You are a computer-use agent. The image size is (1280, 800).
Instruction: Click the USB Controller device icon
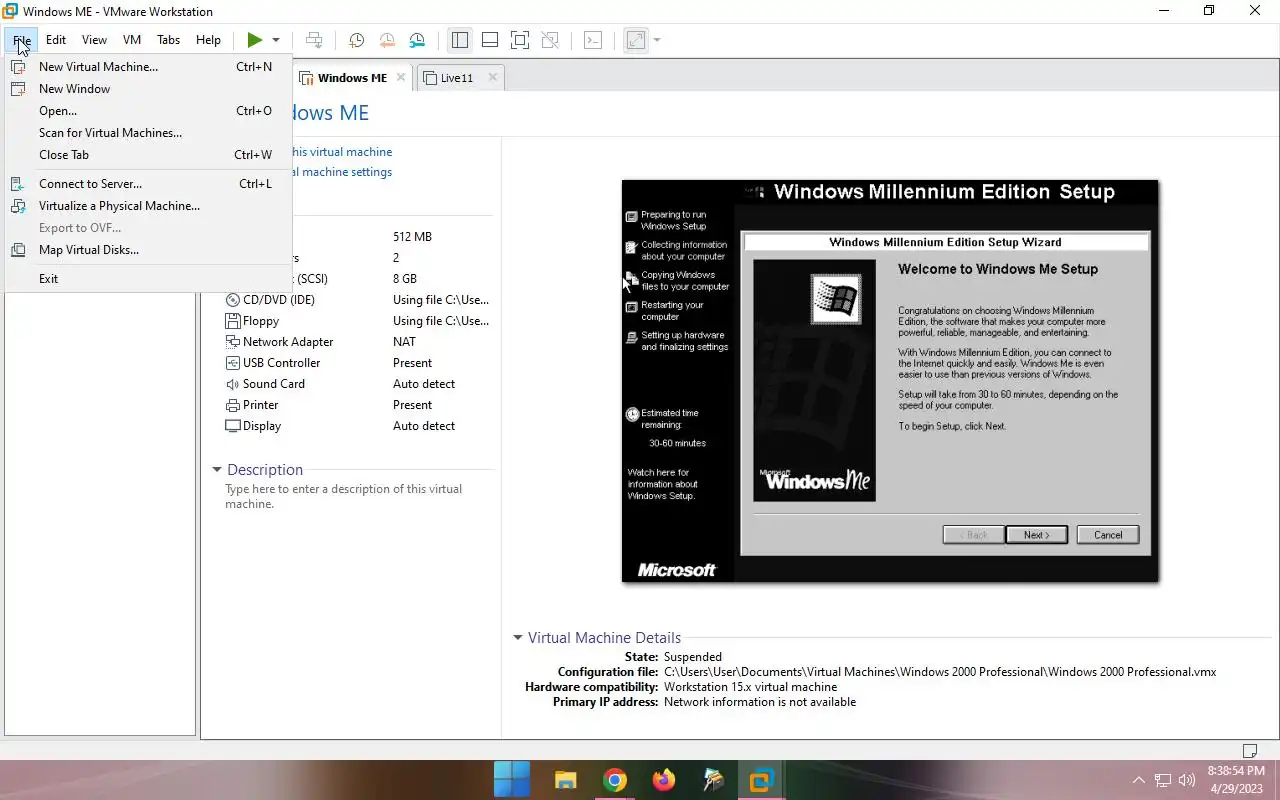(x=233, y=363)
